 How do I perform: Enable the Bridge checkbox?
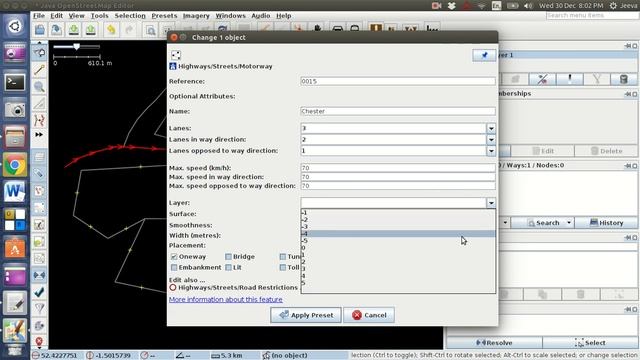click(x=229, y=257)
